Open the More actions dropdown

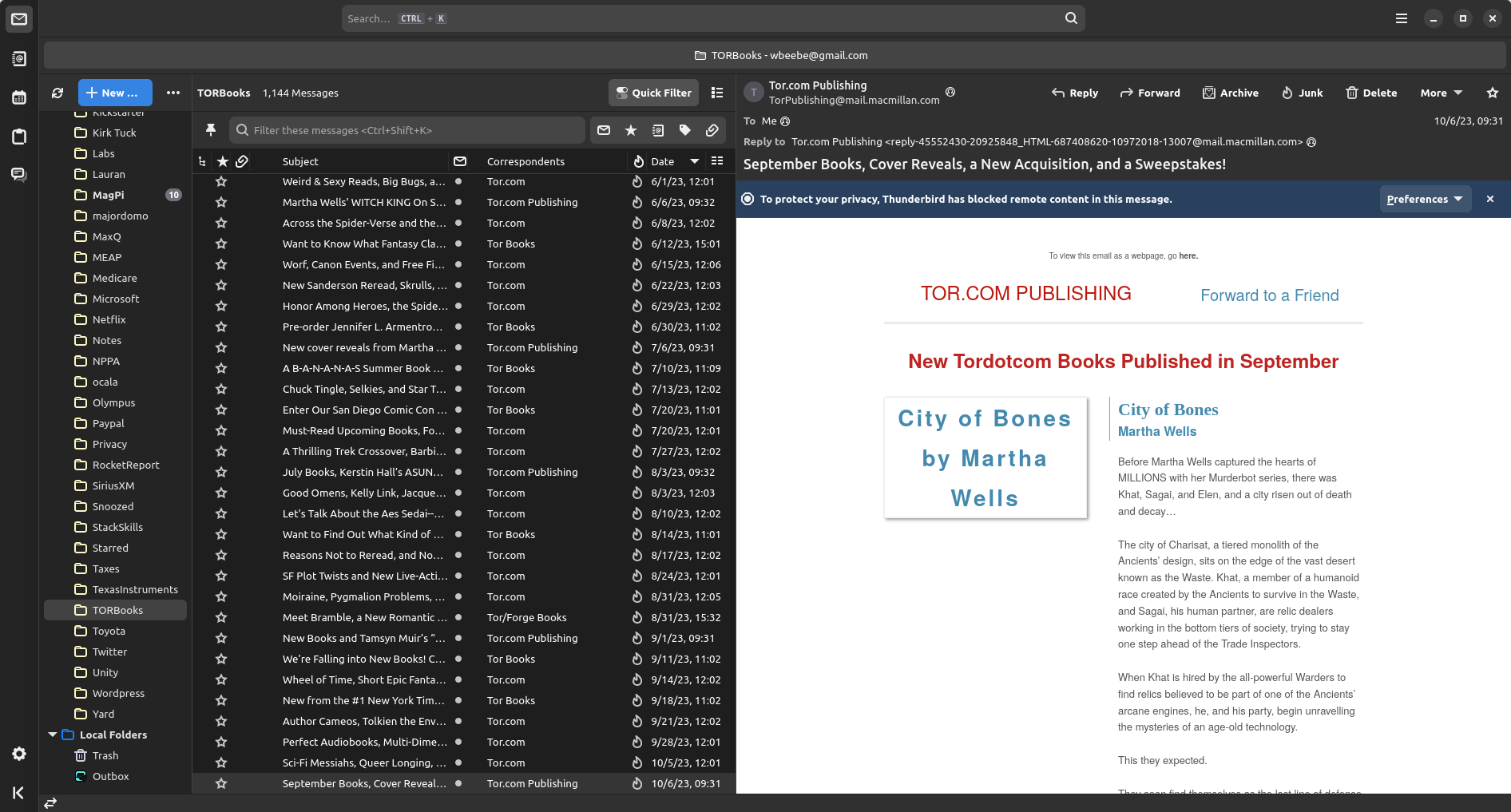(1442, 93)
